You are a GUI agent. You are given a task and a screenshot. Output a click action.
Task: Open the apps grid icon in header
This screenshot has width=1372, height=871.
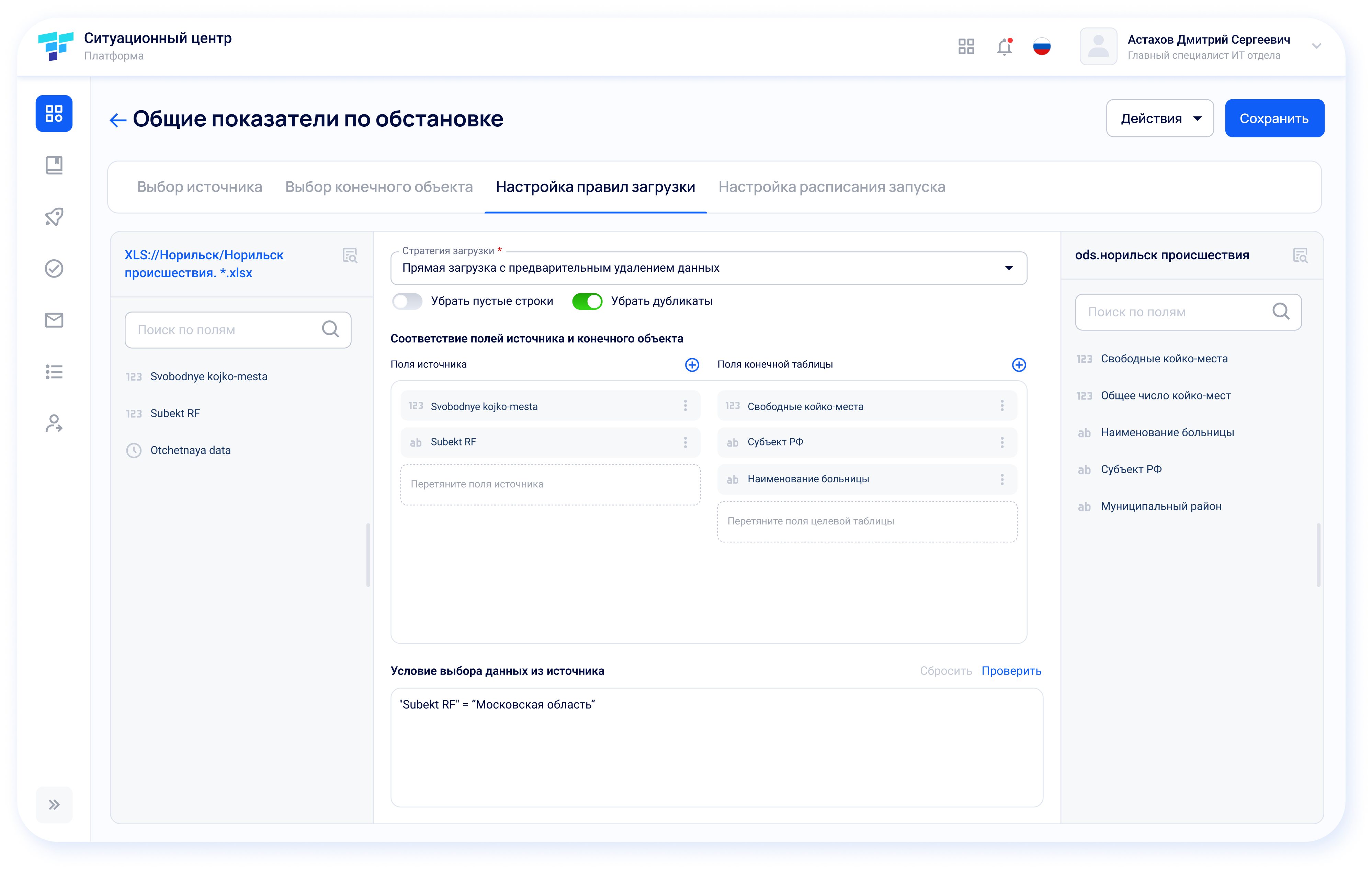[966, 46]
